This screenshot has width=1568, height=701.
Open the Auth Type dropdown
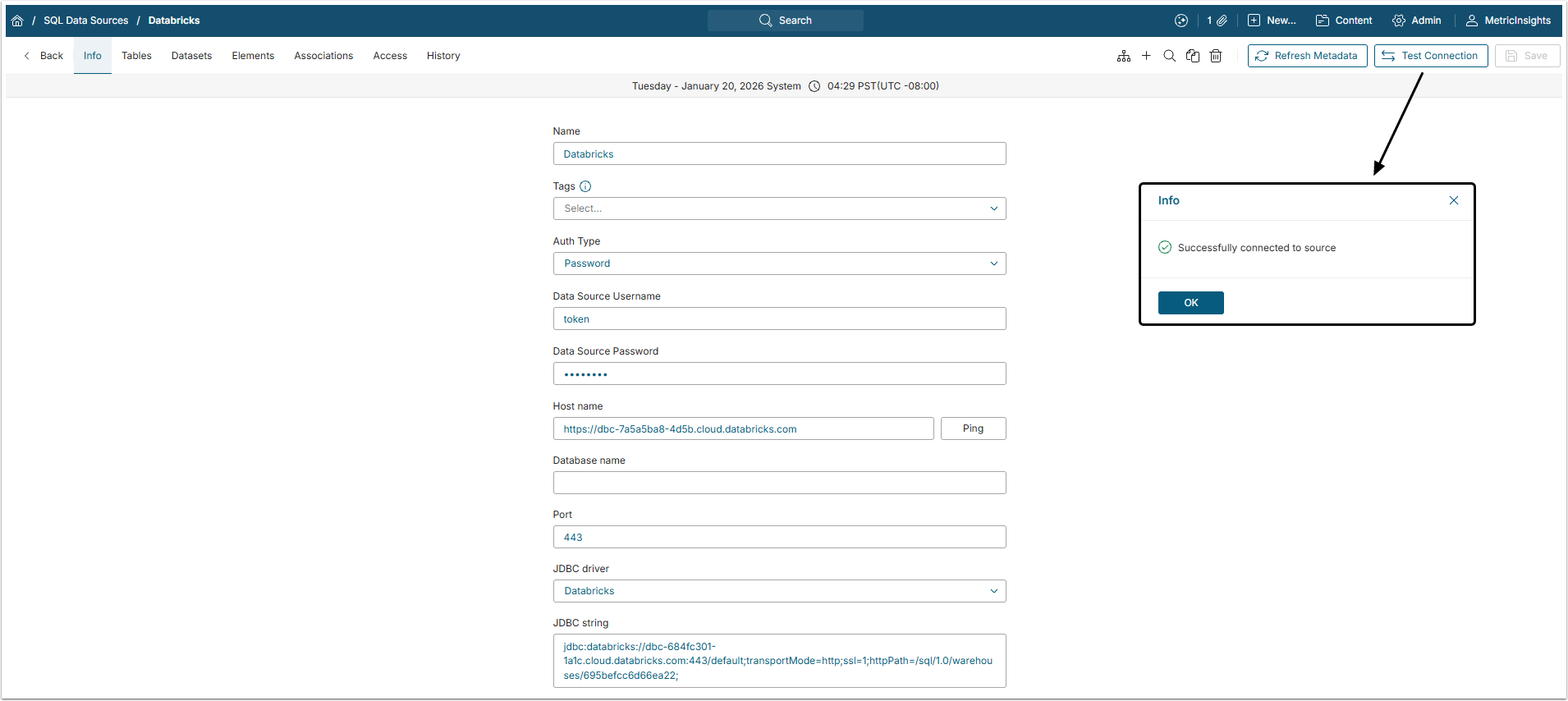point(779,263)
